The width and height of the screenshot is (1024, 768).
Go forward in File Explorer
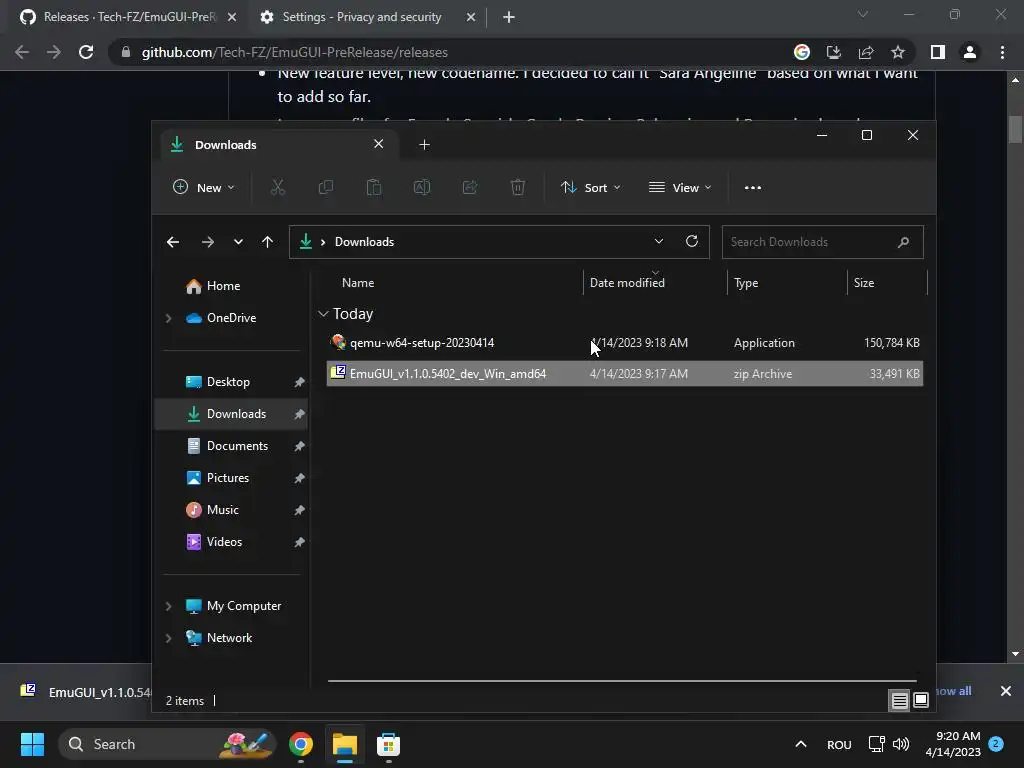[x=208, y=242]
